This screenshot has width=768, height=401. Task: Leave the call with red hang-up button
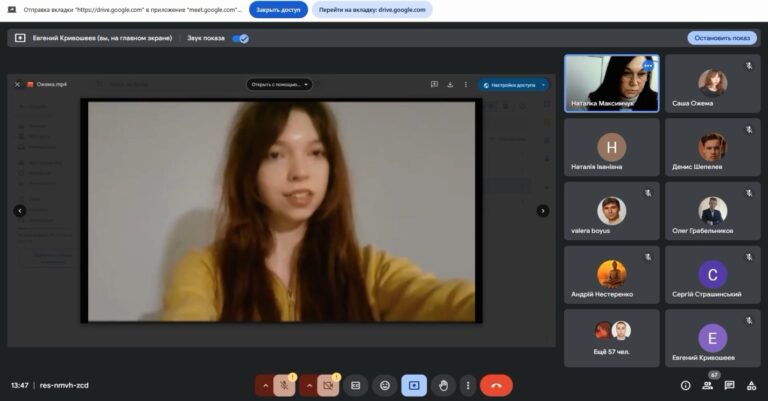click(496, 385)
